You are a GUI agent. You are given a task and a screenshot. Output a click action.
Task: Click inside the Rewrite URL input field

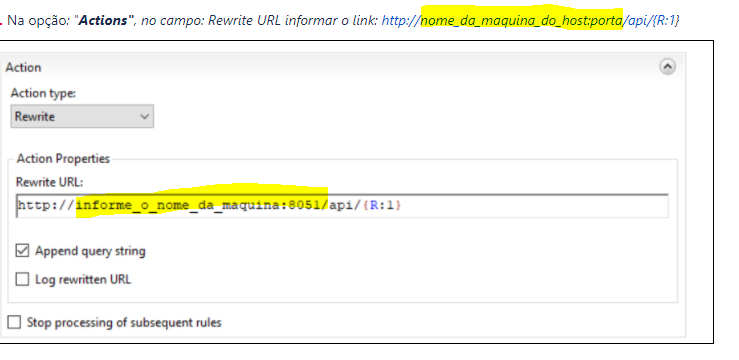(342, 206)
